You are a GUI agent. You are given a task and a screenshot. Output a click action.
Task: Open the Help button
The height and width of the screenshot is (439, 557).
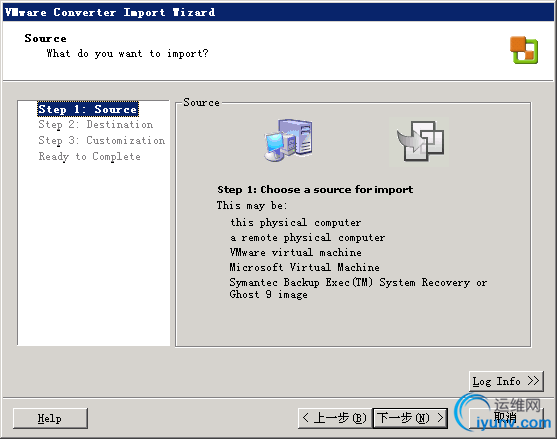point(50,418)
